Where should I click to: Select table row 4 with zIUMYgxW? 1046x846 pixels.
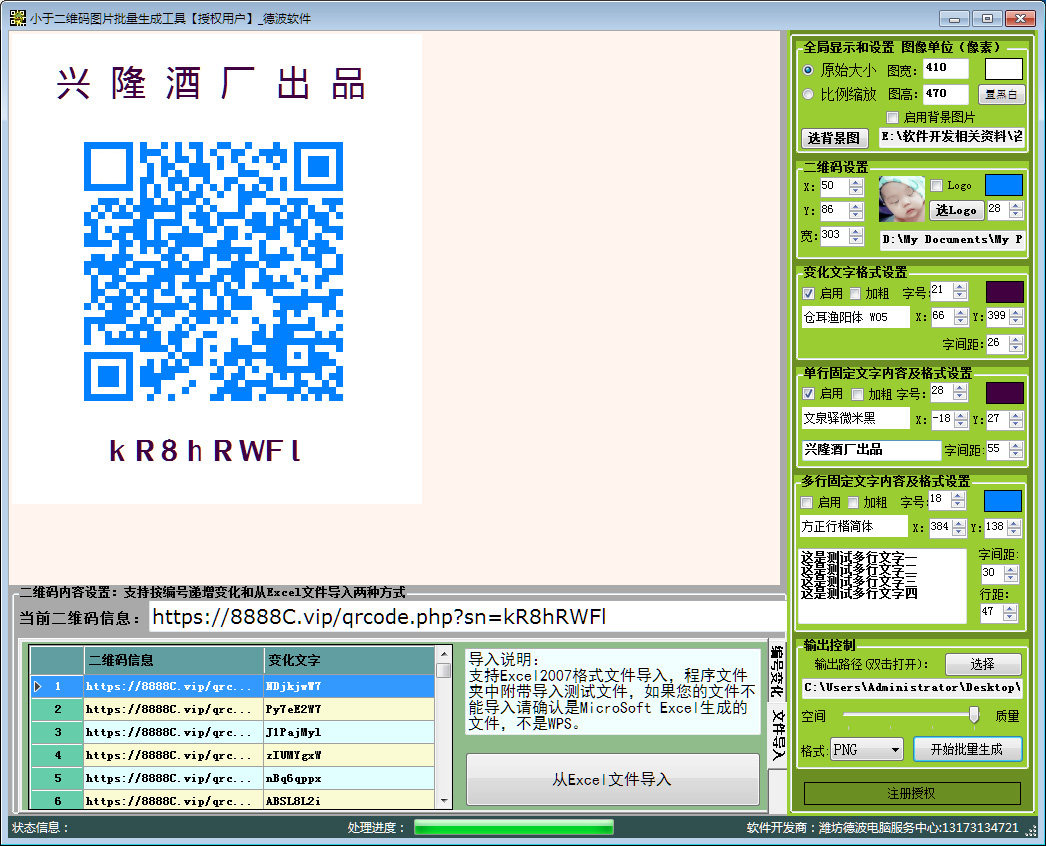click(x=233, y=755)
